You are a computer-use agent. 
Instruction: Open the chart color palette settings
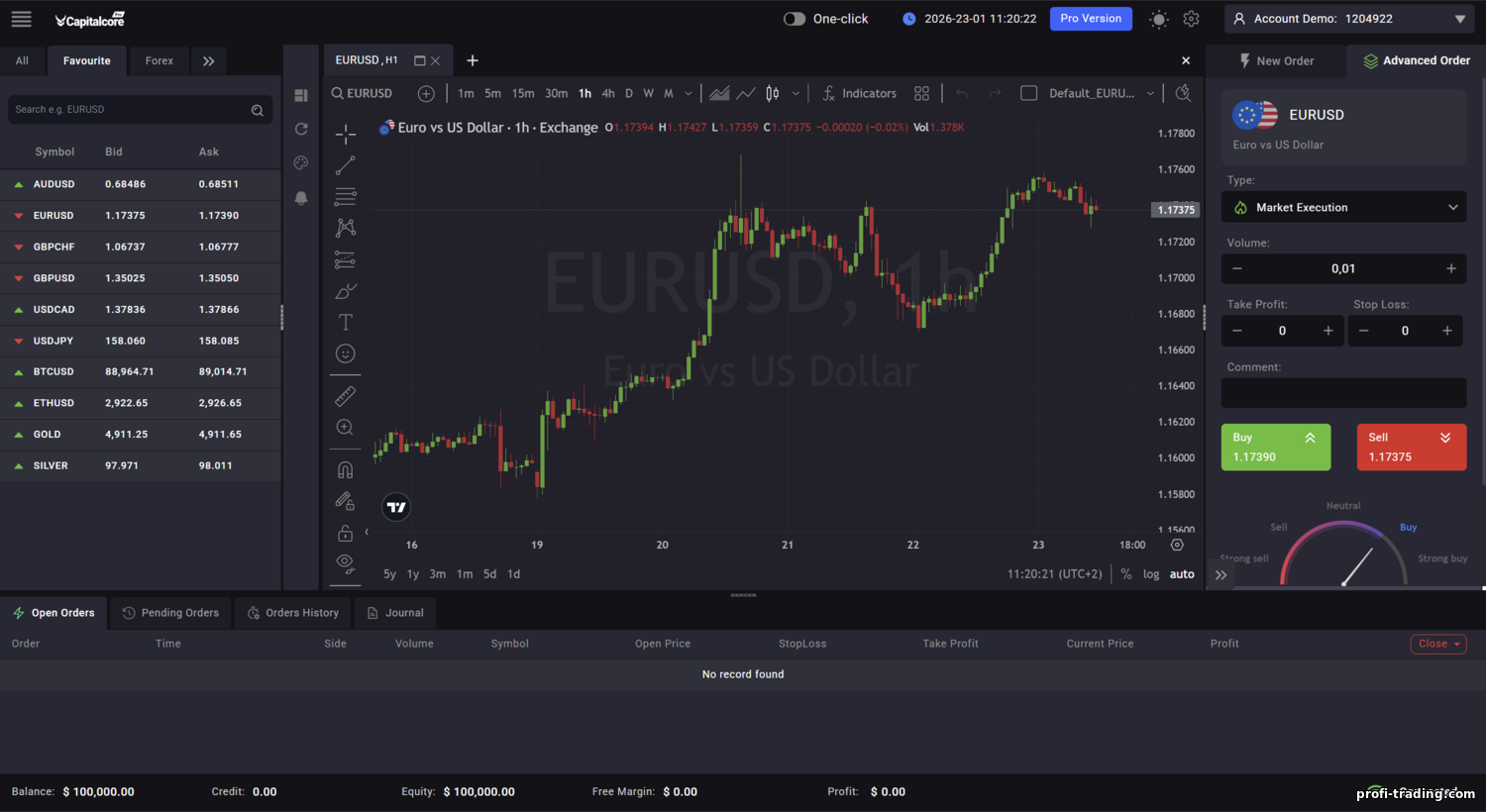300,162
